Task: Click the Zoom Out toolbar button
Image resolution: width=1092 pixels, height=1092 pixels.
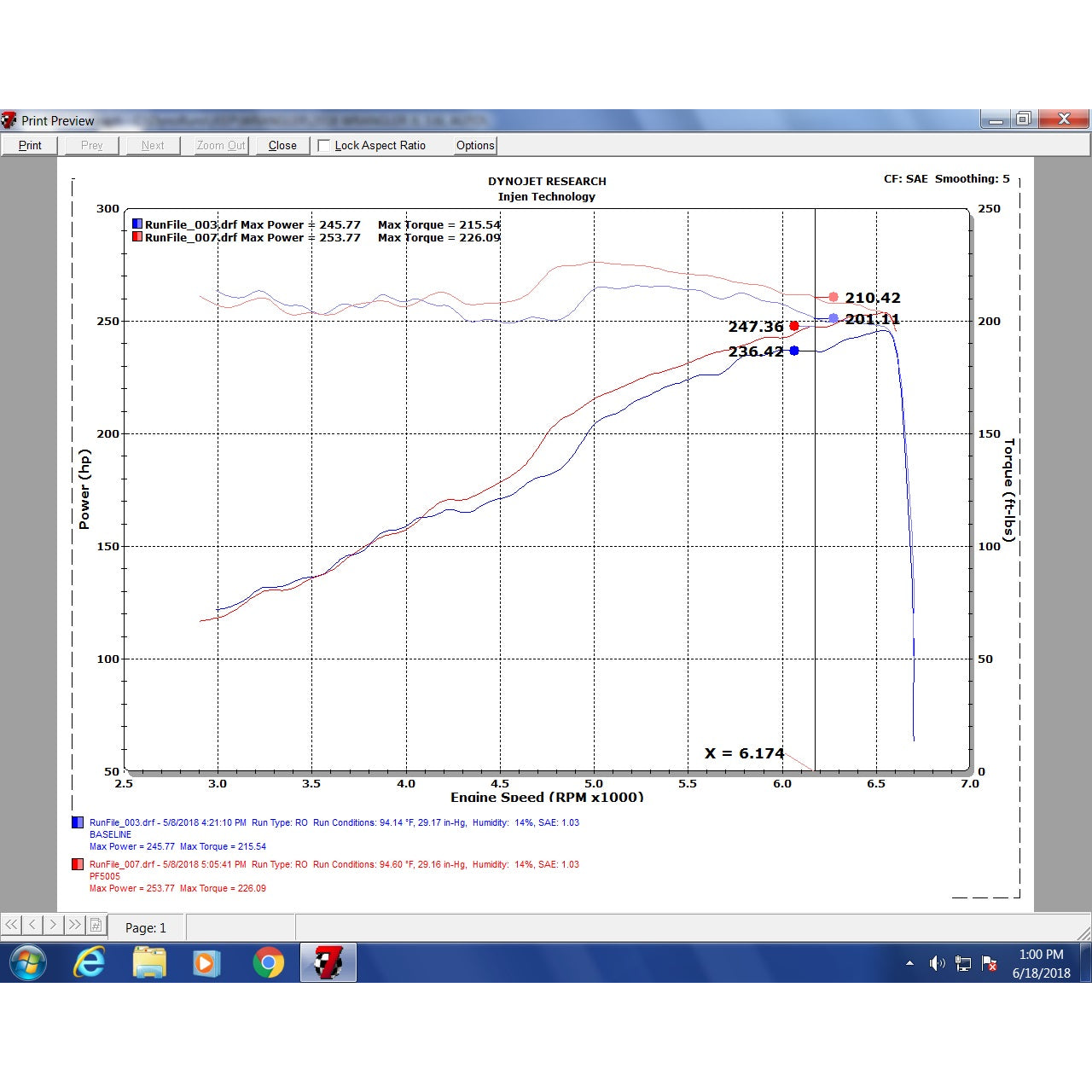Action: coord(221,146)
